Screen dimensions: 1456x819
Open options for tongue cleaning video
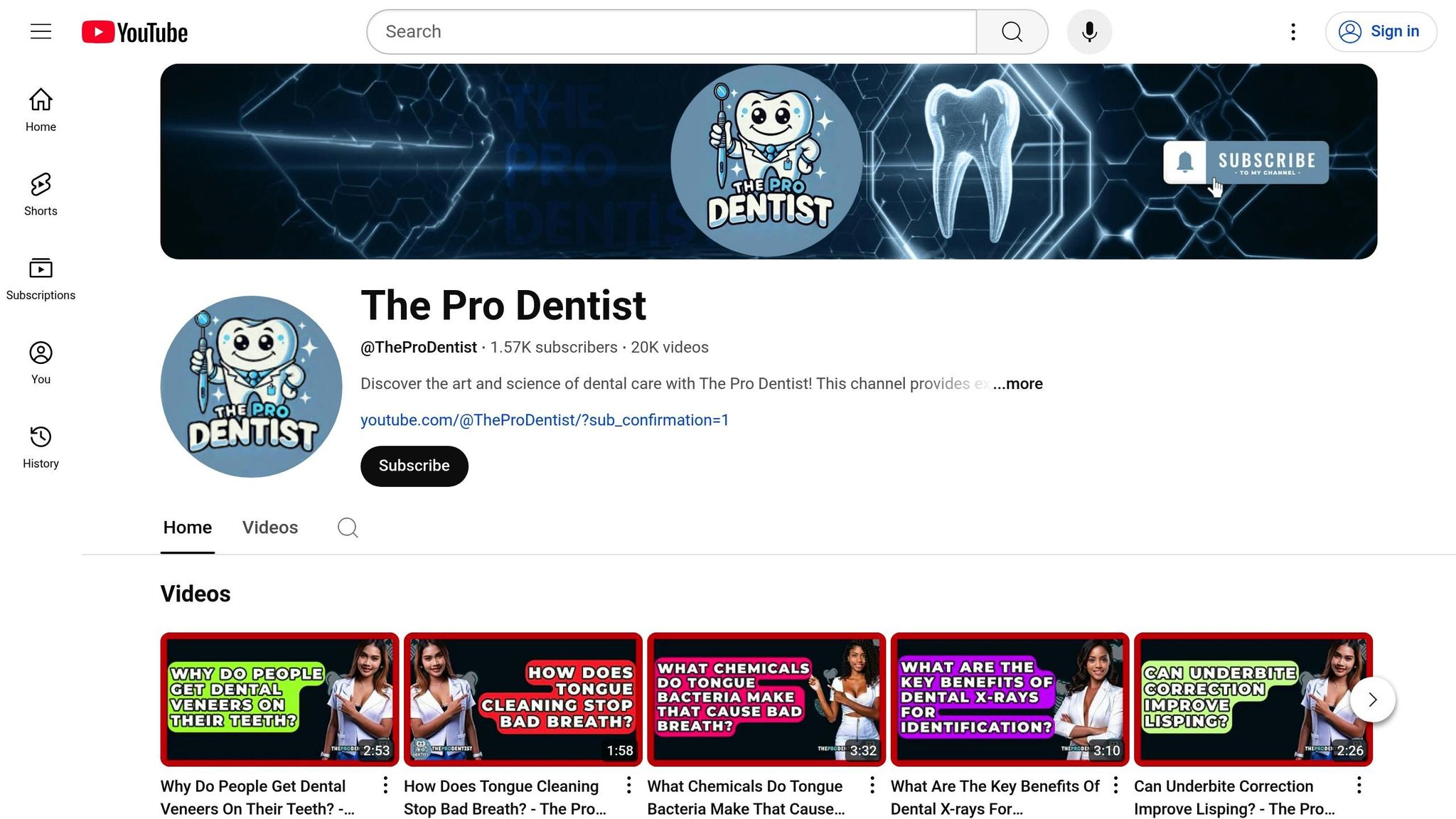(628, 785)
